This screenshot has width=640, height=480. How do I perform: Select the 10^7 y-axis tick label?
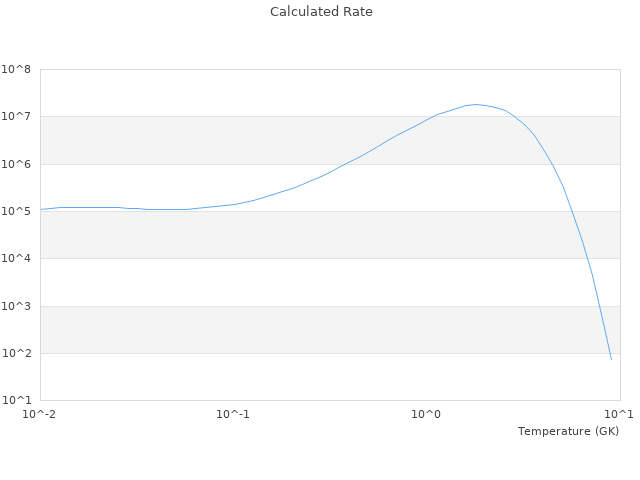pos(16,117)
